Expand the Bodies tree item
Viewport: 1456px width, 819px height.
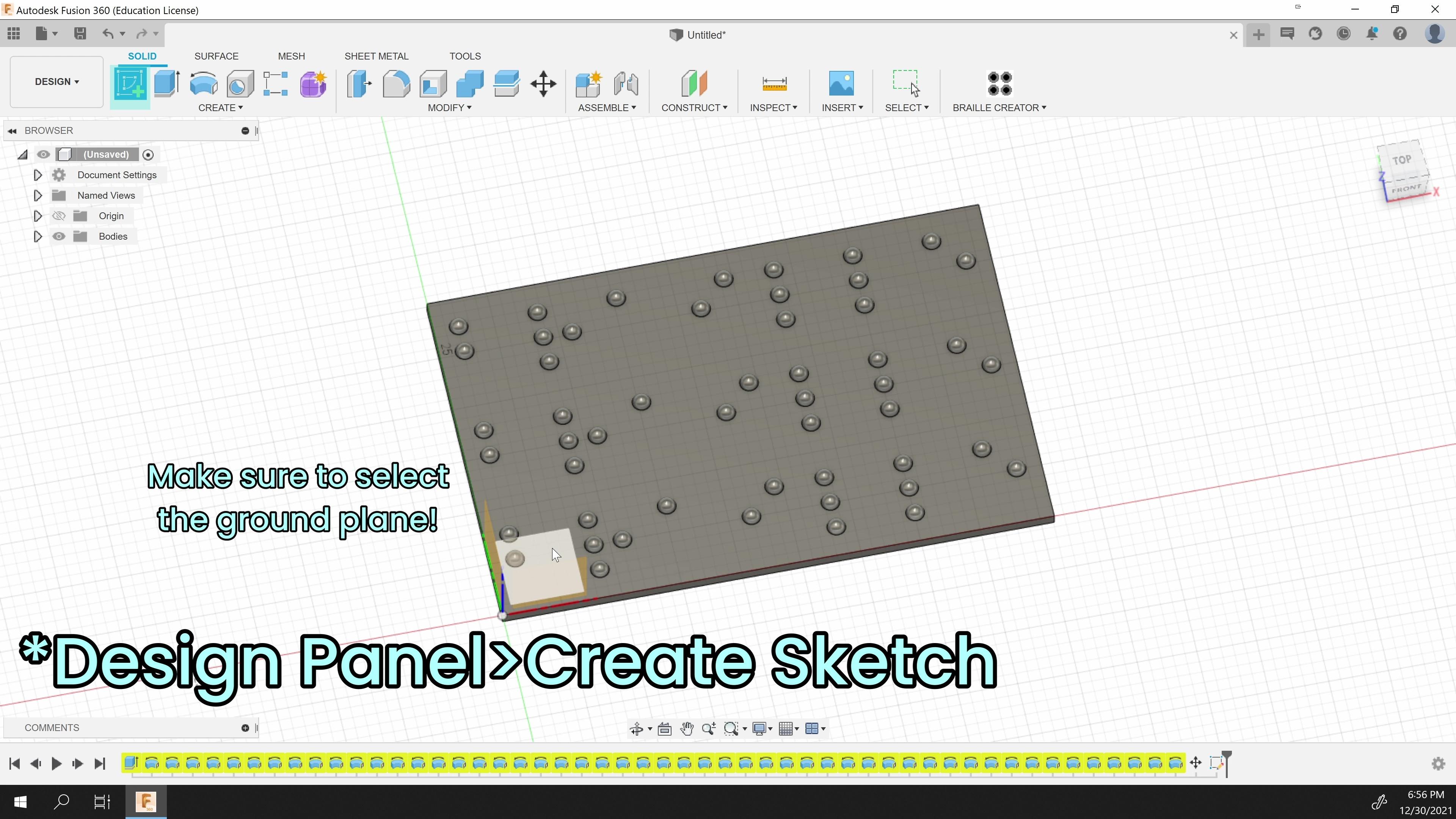(x=36, y=236)
